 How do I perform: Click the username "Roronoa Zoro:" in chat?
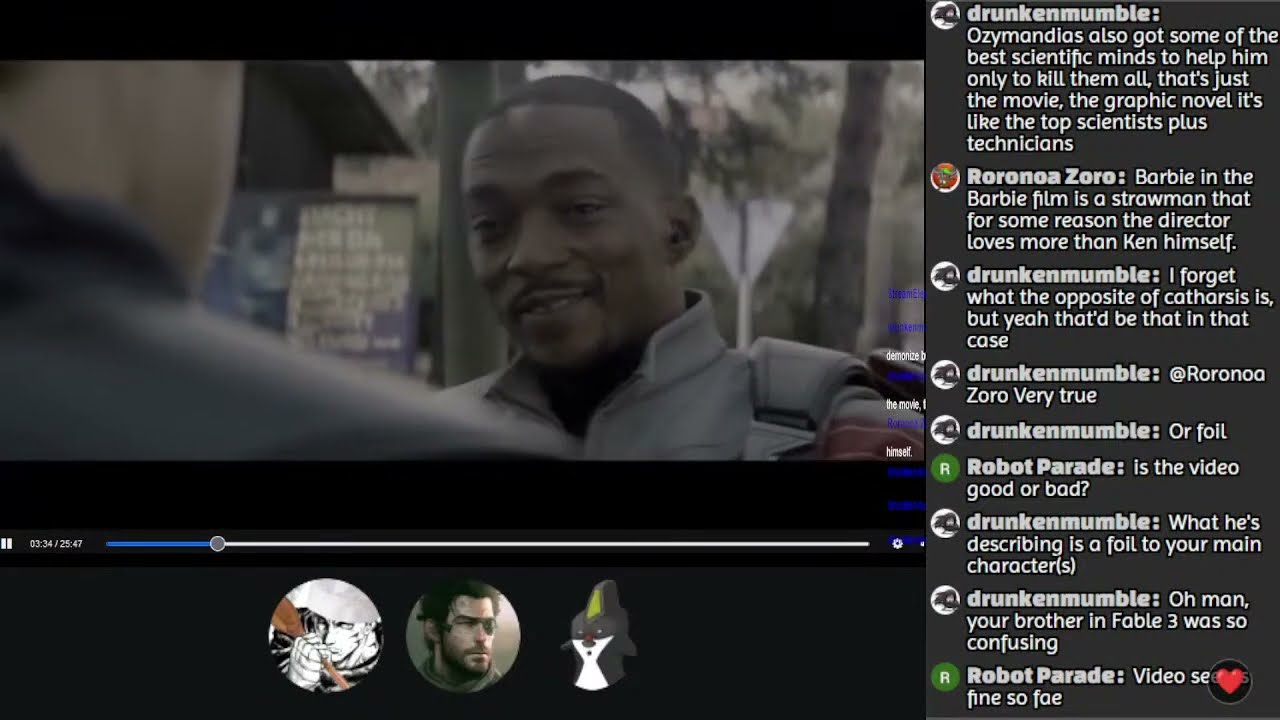(1046, 177)
